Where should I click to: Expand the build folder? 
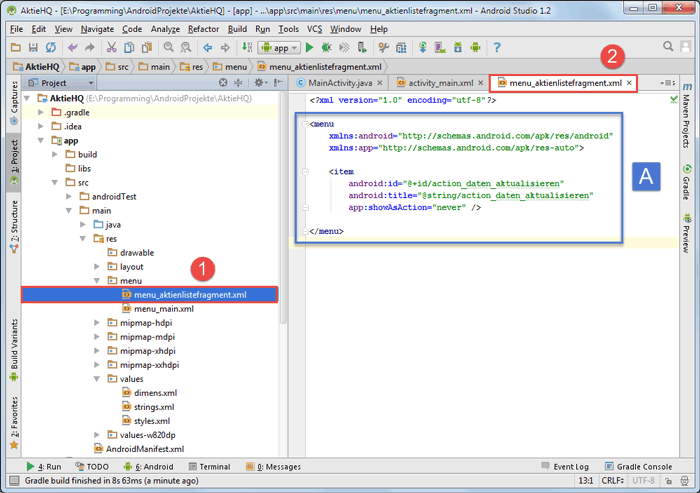[55, 155]
